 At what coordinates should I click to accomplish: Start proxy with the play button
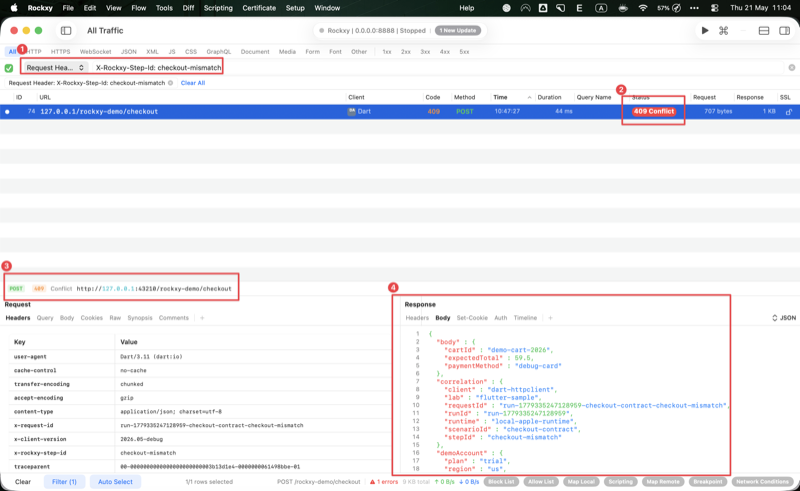coord(705,31)
